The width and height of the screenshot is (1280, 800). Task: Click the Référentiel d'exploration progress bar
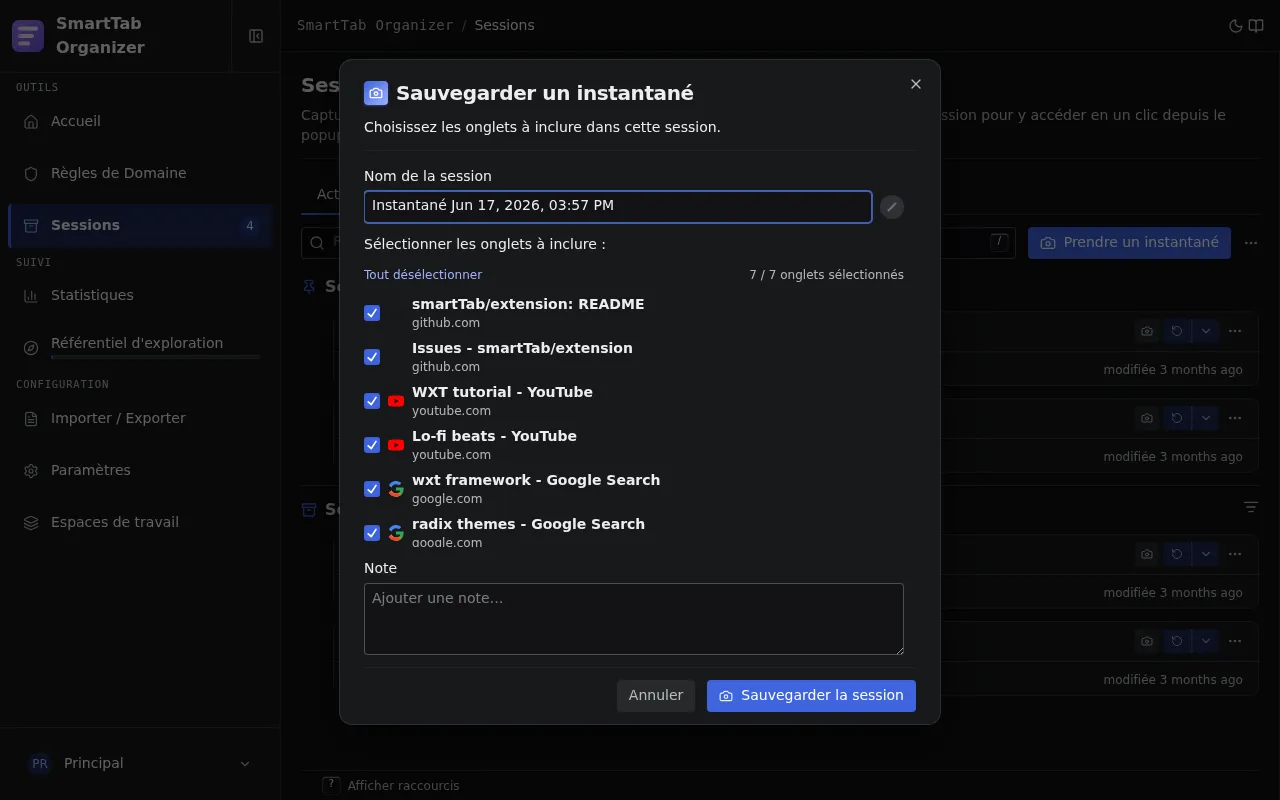pyautogui.click(x=155, y=357)
